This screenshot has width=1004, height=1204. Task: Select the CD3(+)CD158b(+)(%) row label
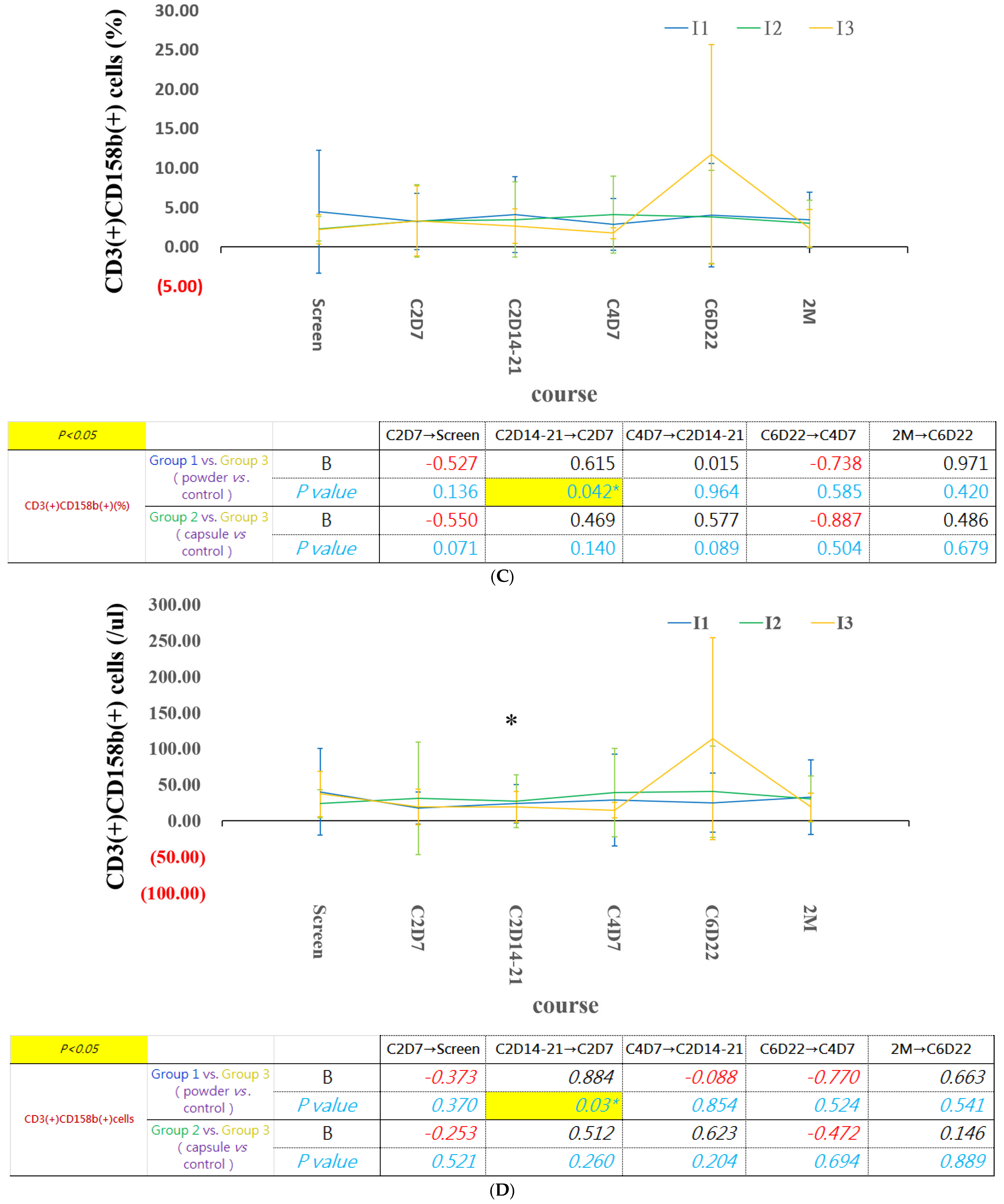[x=77, y=506]
